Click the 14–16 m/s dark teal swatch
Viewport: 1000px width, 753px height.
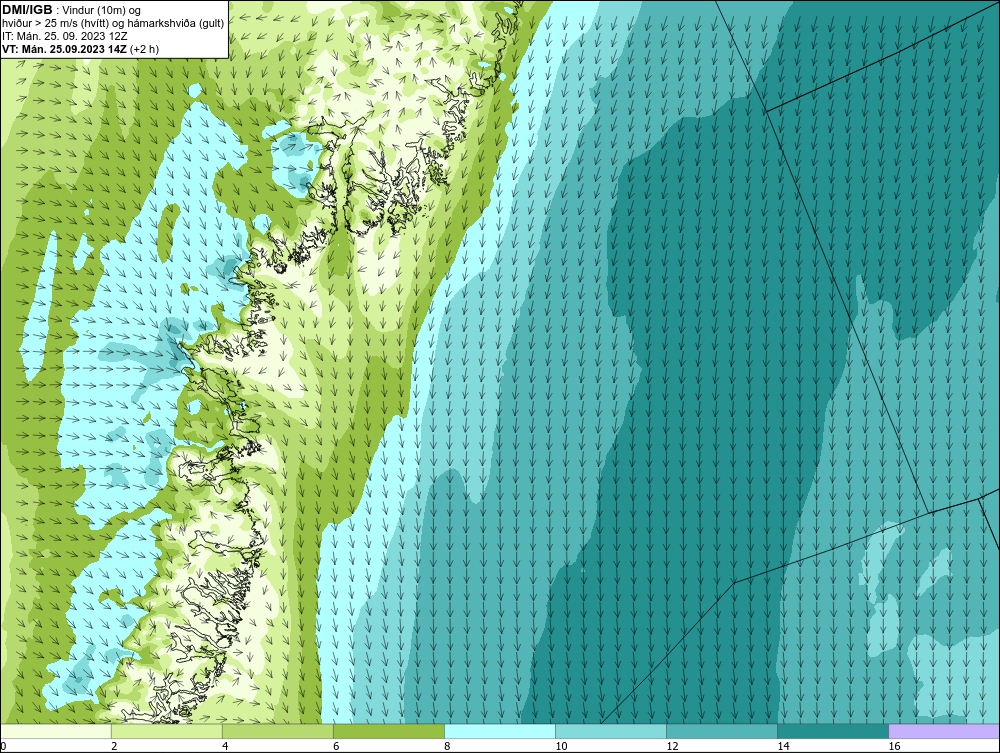coord(833,731)
